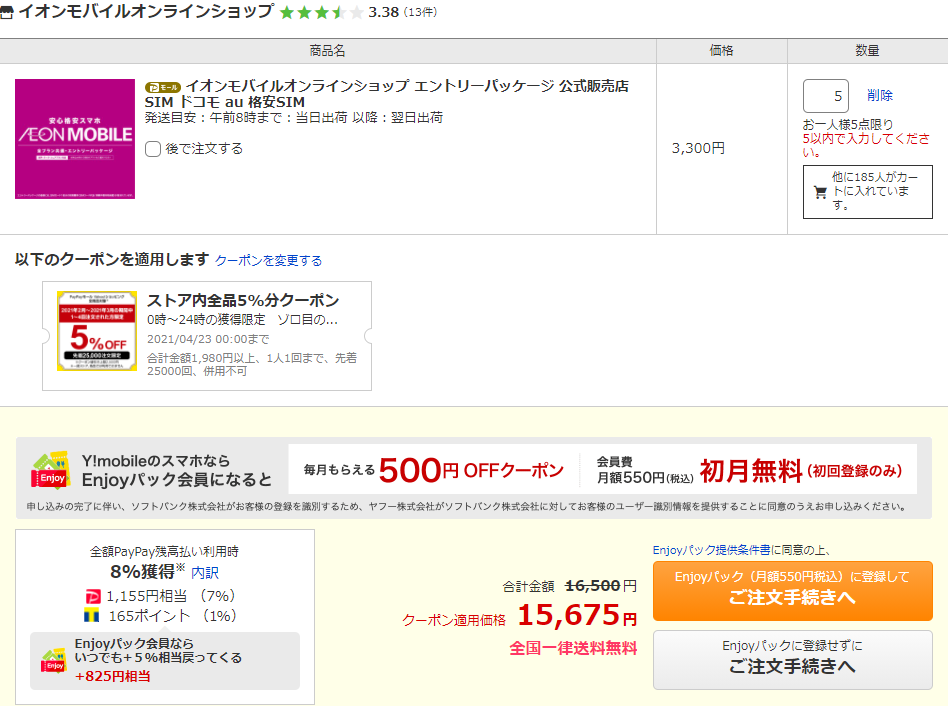Click the 15,675円 coupon price
The image size is (948, 706).
click(577, 615)
